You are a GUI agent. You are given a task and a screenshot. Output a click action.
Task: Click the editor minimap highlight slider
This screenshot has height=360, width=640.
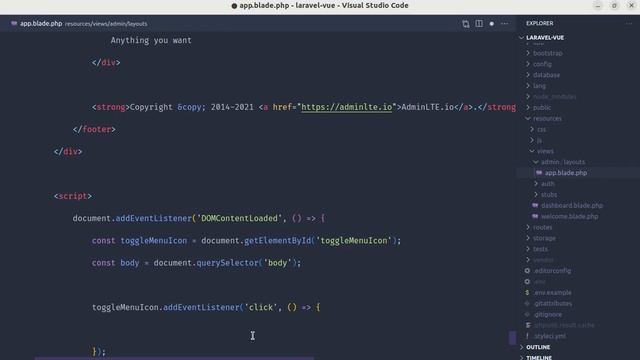point(512,338)
